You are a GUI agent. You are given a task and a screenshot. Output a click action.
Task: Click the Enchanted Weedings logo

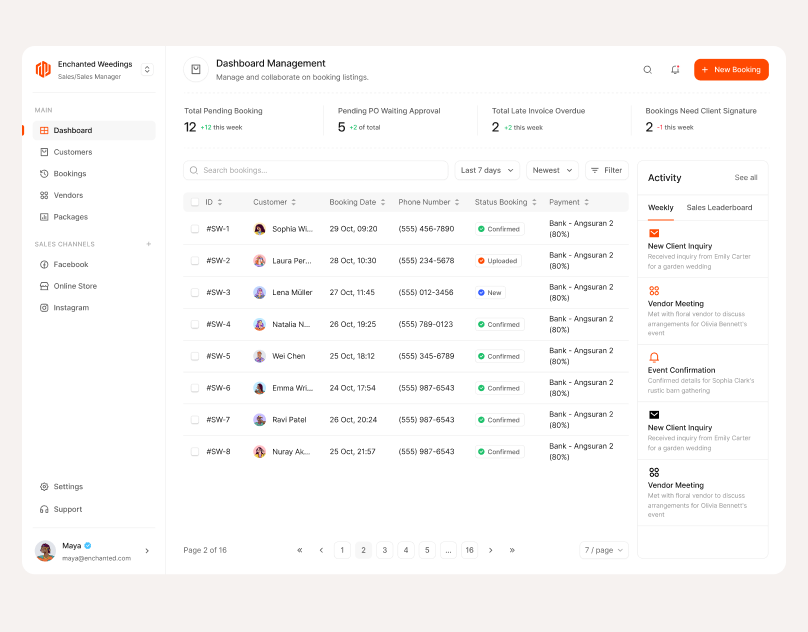(x=43, y=67)
